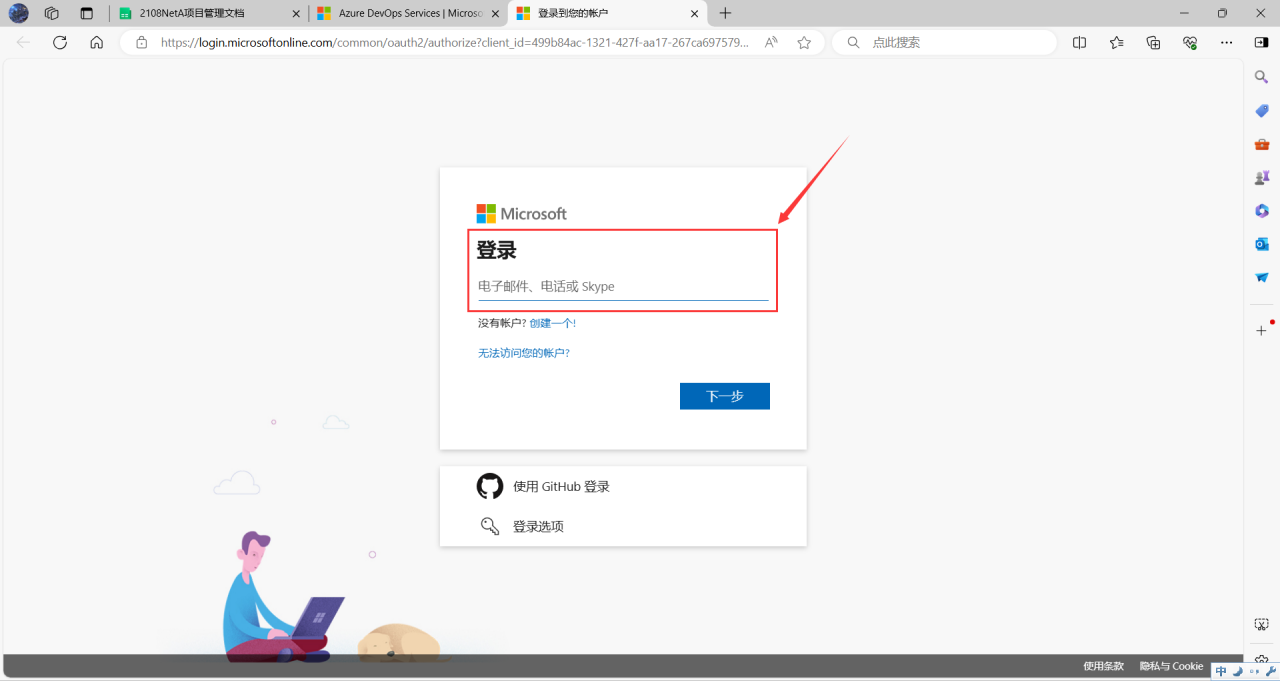Customize sidebar with plus icon
The width and height of the screenshot is (1280, 681).
pos(1261,330)
